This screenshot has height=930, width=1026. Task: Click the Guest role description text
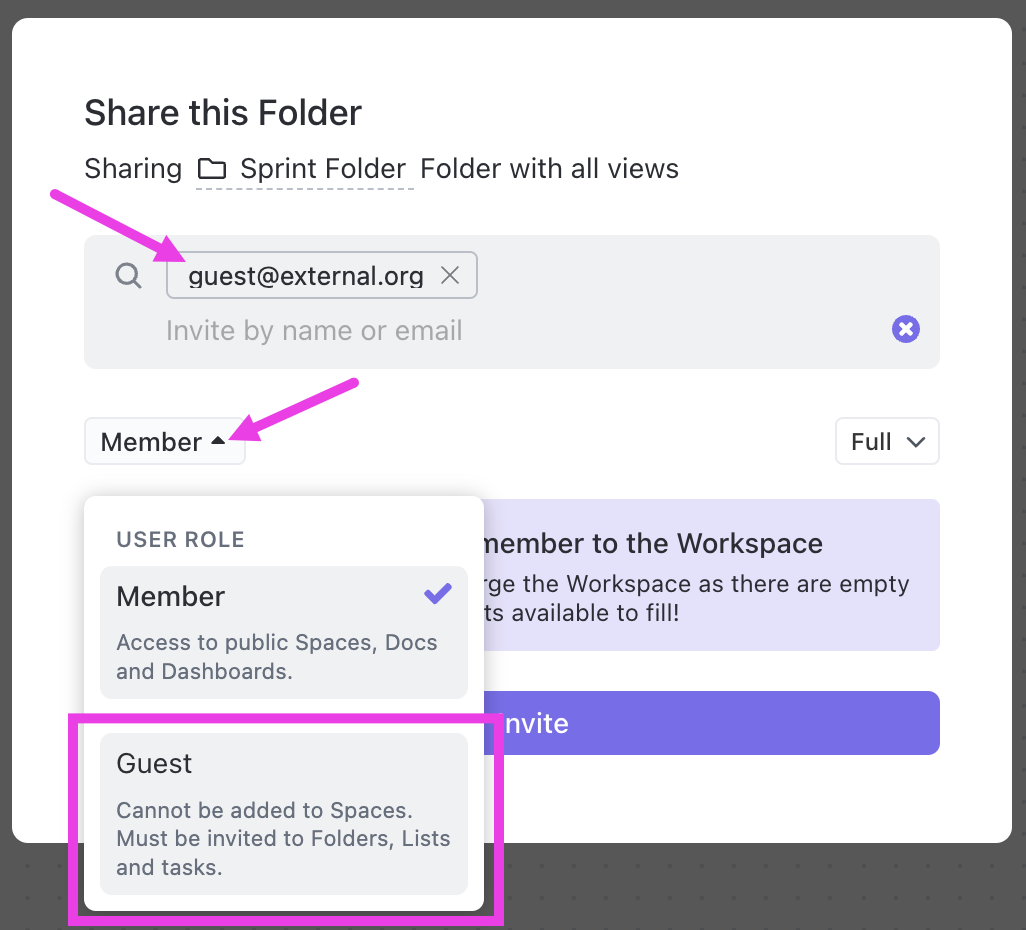(x=283, y=838)
